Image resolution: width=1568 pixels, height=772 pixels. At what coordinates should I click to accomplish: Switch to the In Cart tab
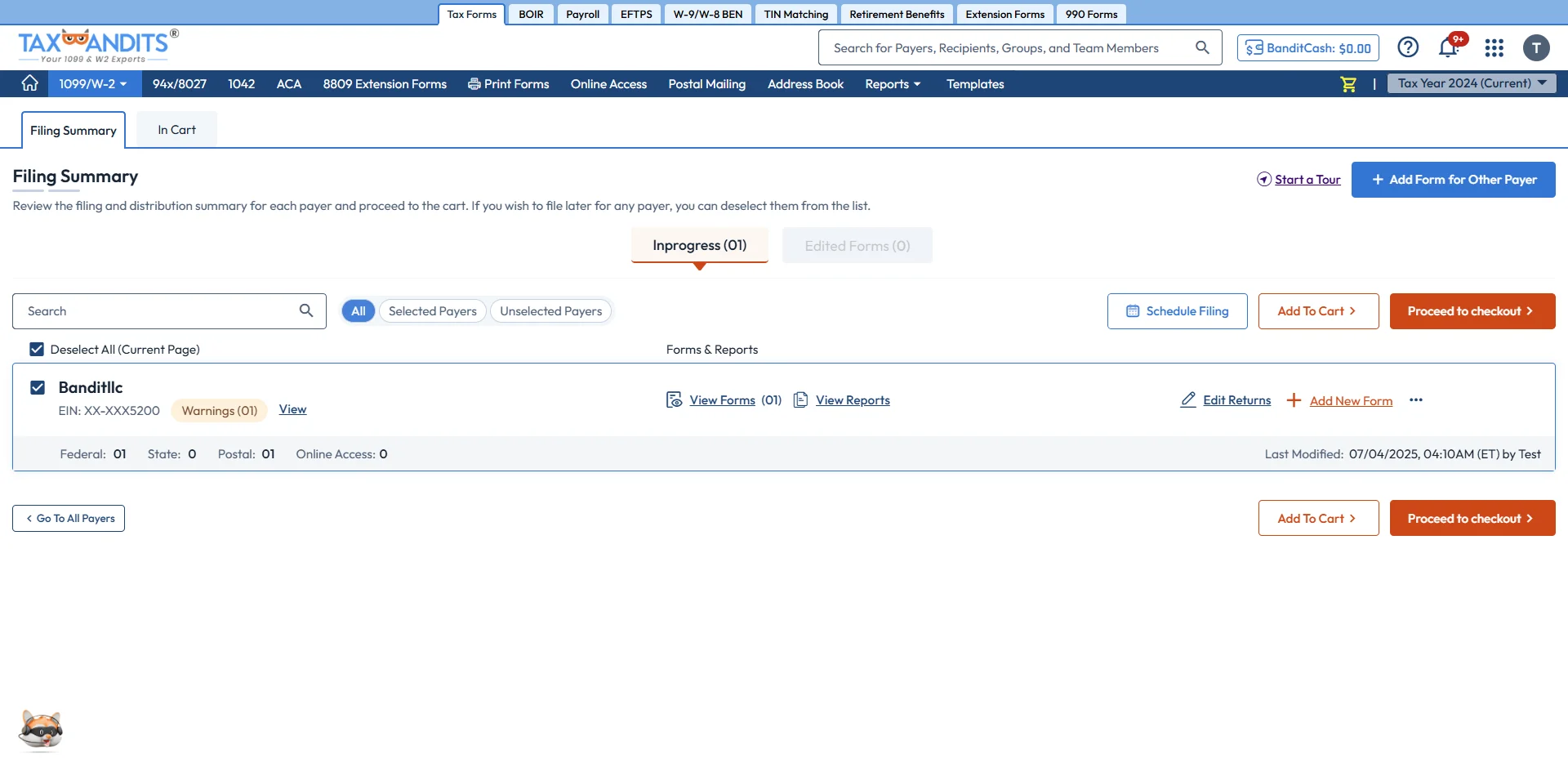pyautogui.click(x=176, y=129)
